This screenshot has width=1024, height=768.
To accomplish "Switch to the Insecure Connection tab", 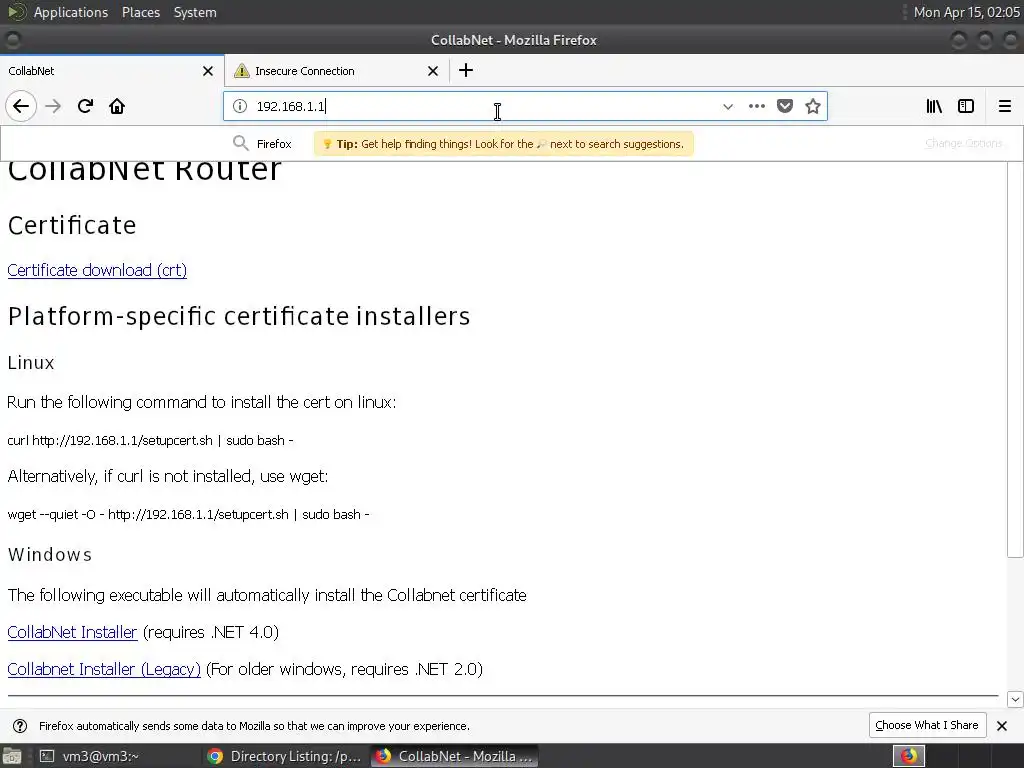I will pyautogui.click(x=336, y=71).
